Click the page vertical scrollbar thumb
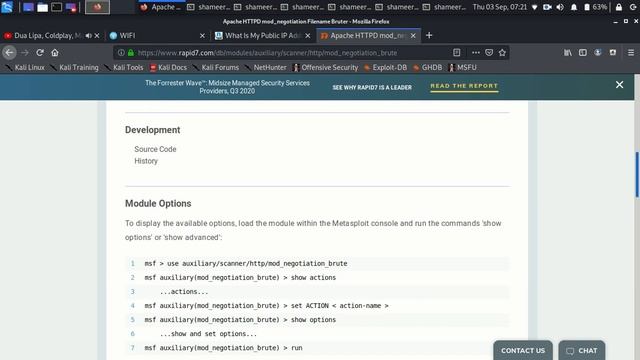Viewport: 640px width, 360px height. click(x=637, y=174)
